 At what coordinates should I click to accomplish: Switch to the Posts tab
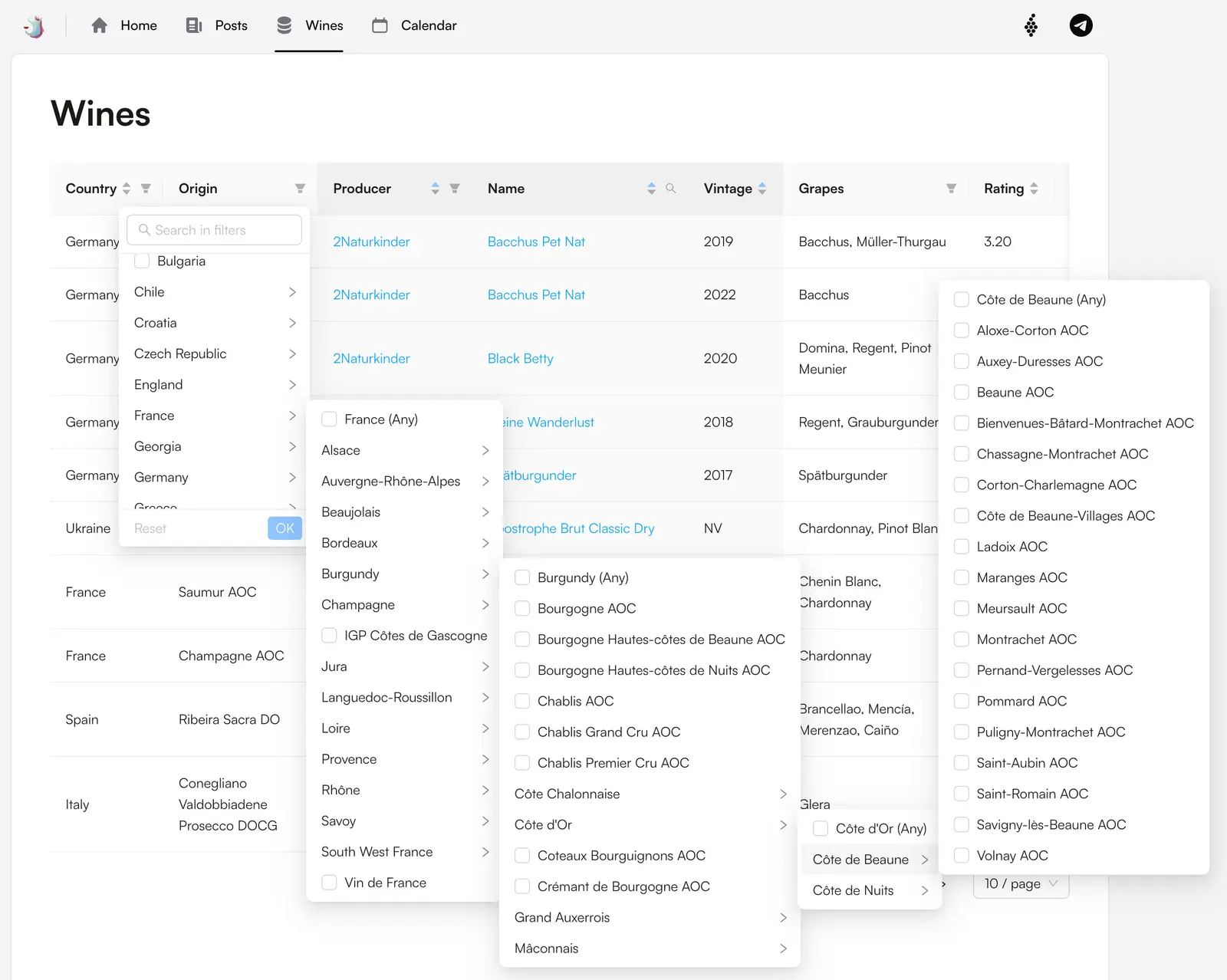(217, 26)
